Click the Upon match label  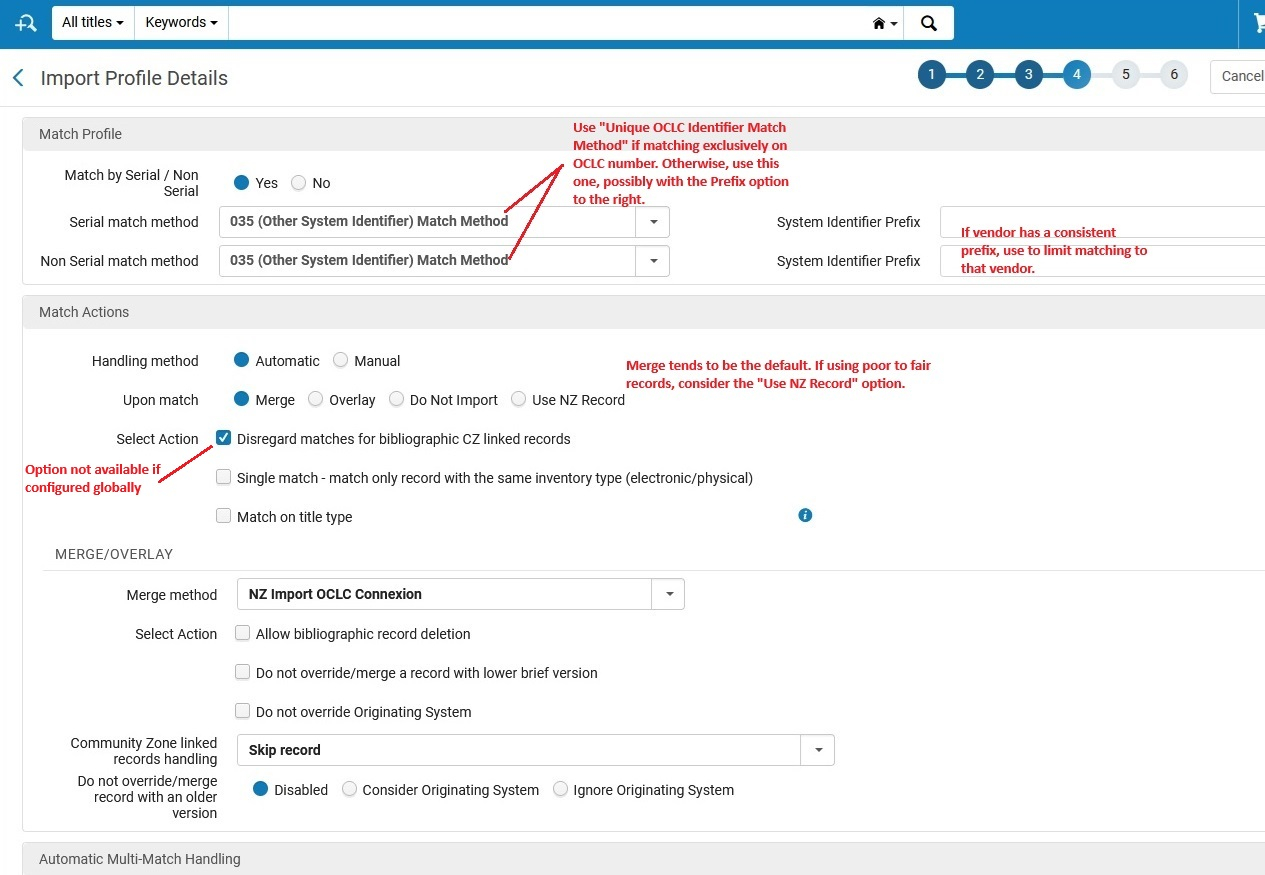tap(160, 400)
